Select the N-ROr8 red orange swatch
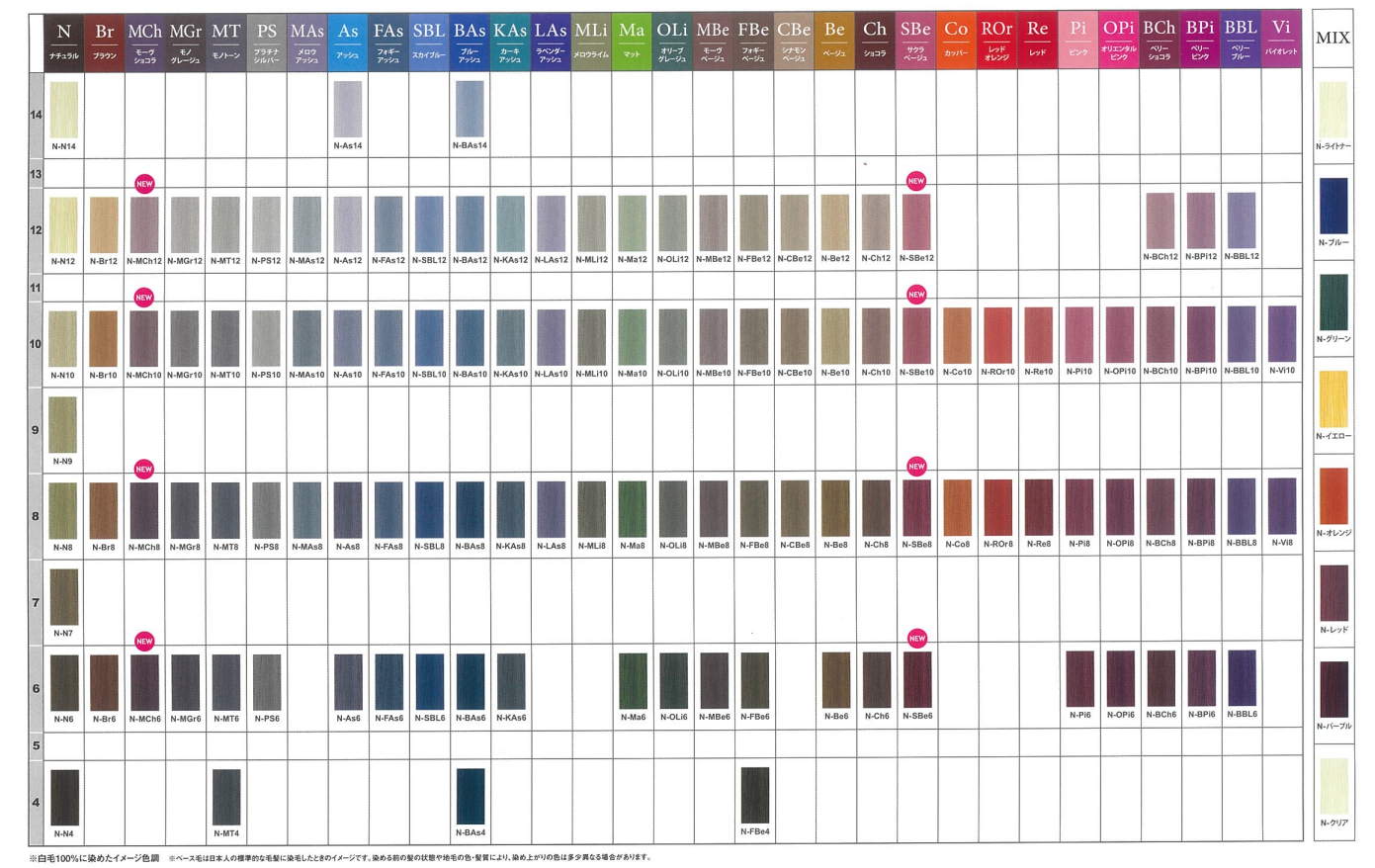This screenshot has width=1375, height=868. tap(997, 507)
